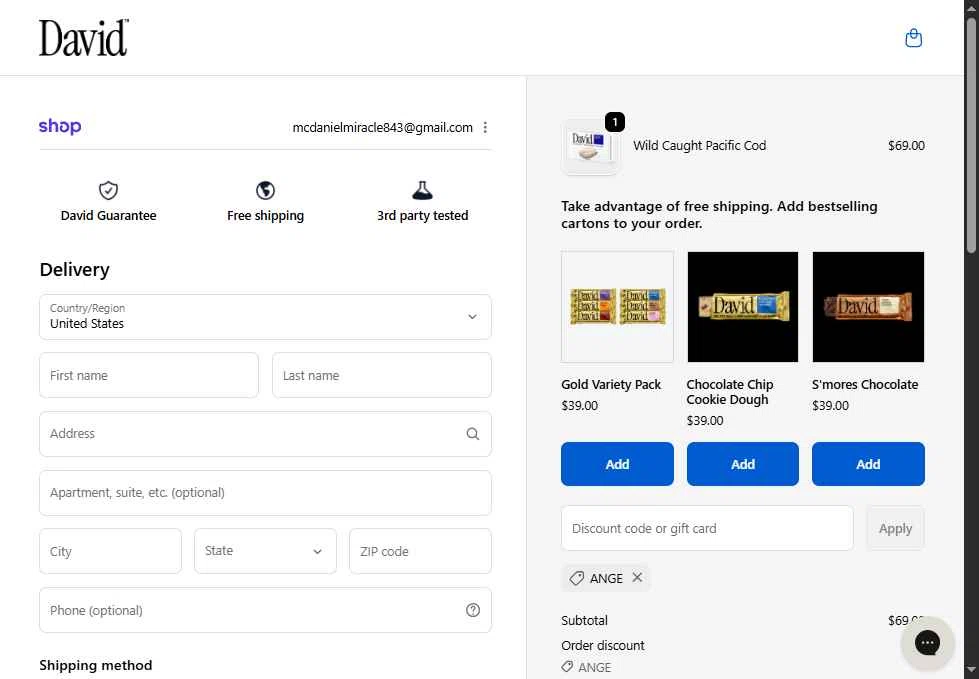Click the Wild Caught Pacific Cod title
The width and height of the screenshot is (979, 679).
pos(699,145)
